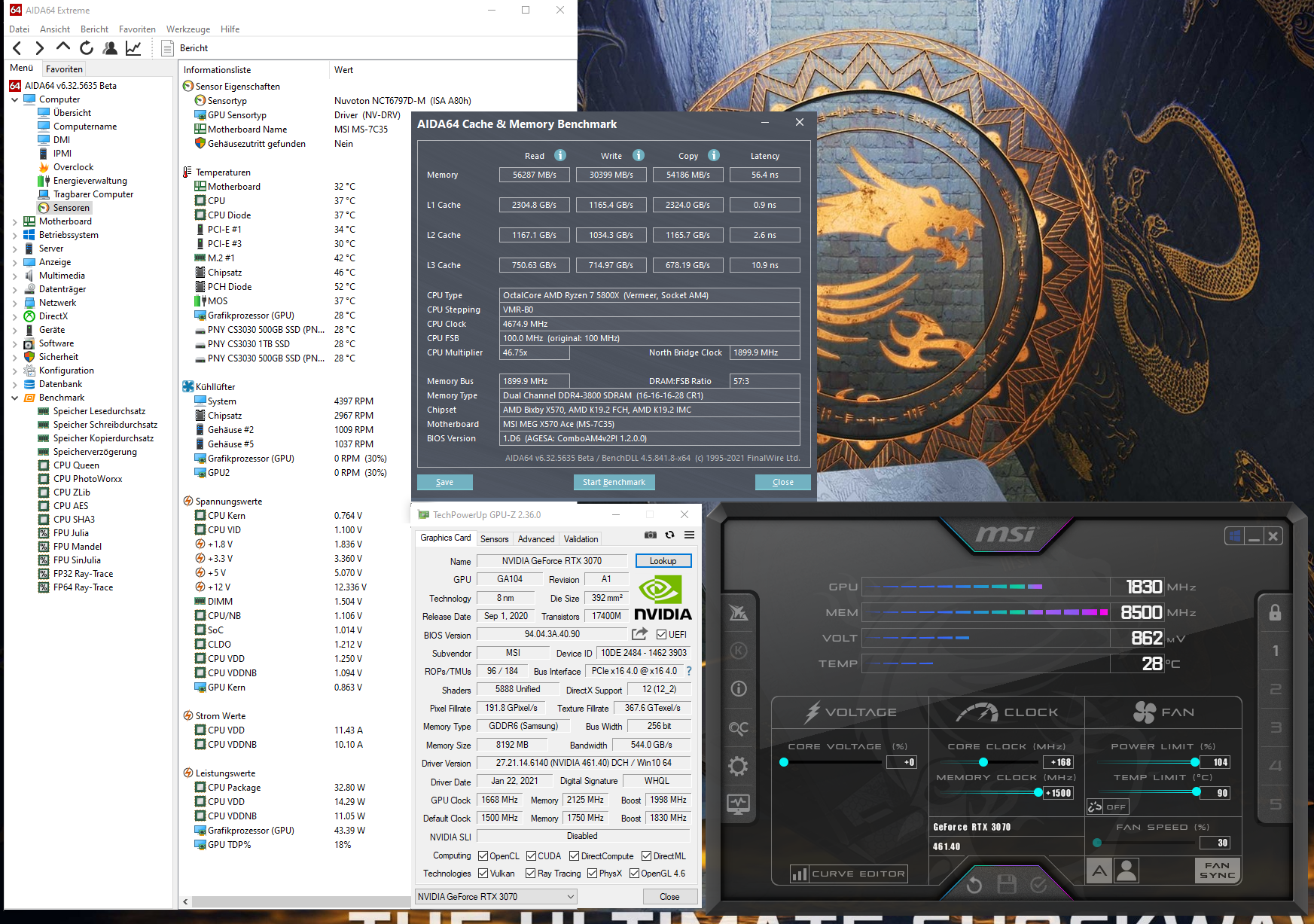Open AIDA64 graph toolbar icon

pyautogui.click(x=133, y=48)
